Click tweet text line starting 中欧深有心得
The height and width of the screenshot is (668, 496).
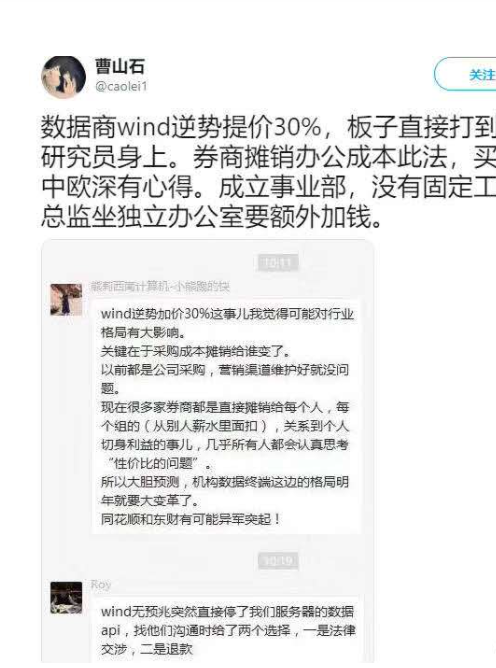[x=268, y=187]
